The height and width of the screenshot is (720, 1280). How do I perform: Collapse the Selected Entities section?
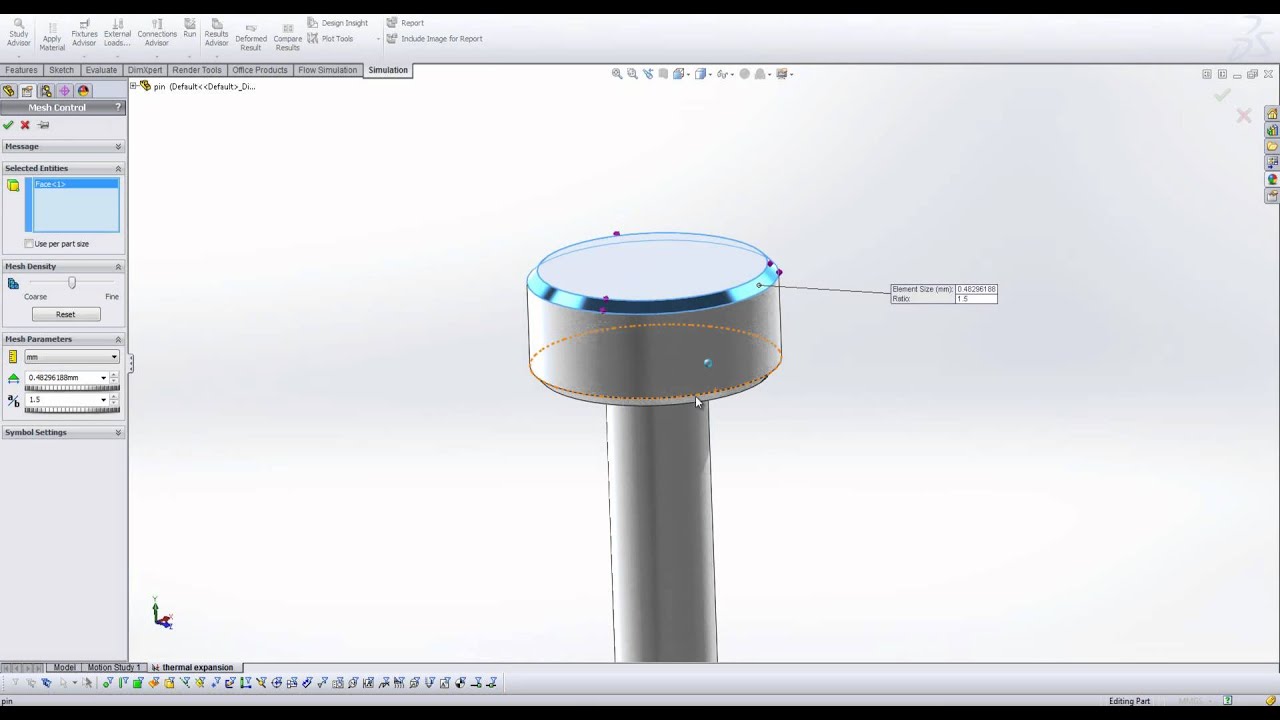coord(118,169)
